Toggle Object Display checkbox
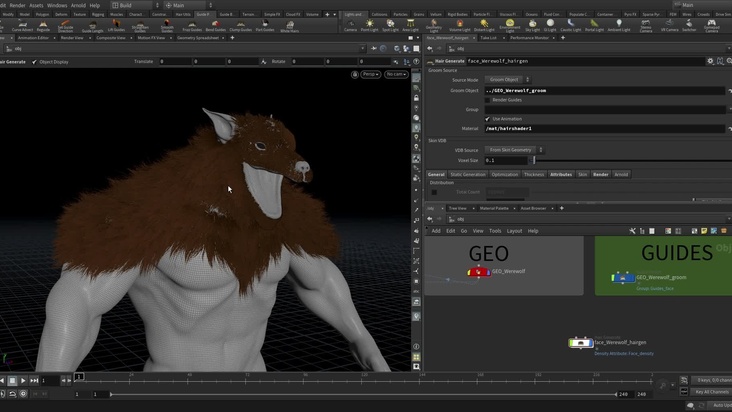This screenshot has width=732, height=412. click(34, 62)
